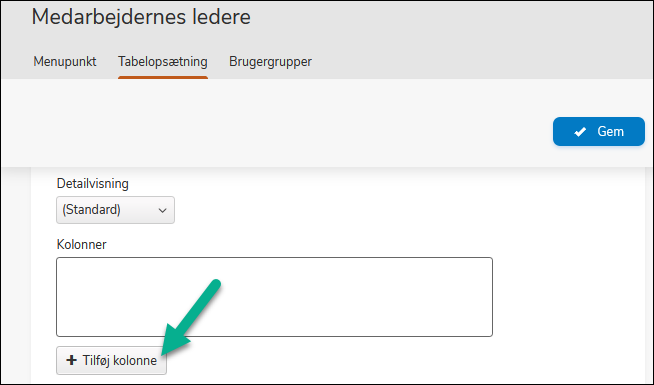Switch to the Menupunkt tab
Viewport: 654px width, 385px height.
pyautogui.click(x=65, y=61)
